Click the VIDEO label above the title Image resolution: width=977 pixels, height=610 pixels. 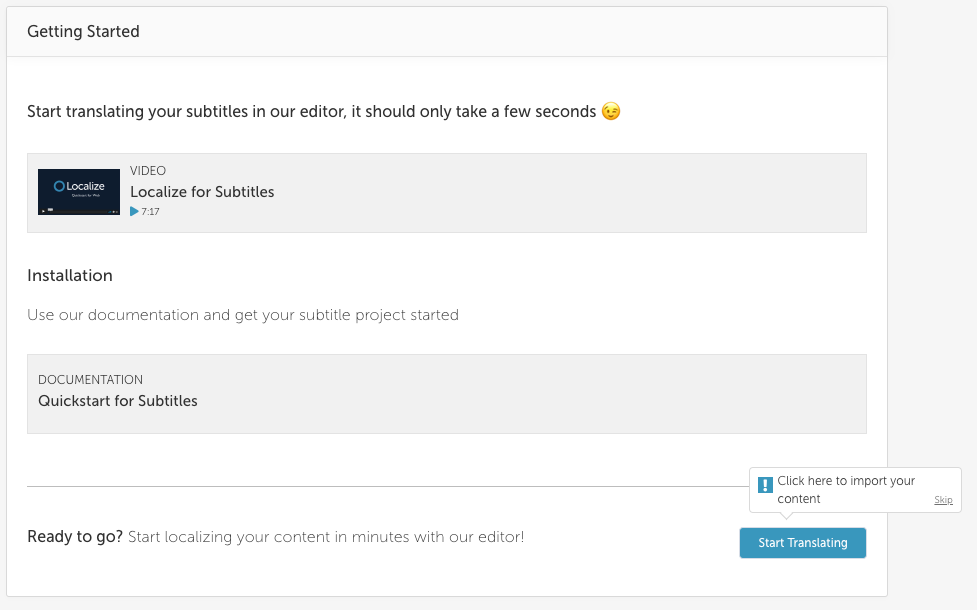click(x=148, y=171)
